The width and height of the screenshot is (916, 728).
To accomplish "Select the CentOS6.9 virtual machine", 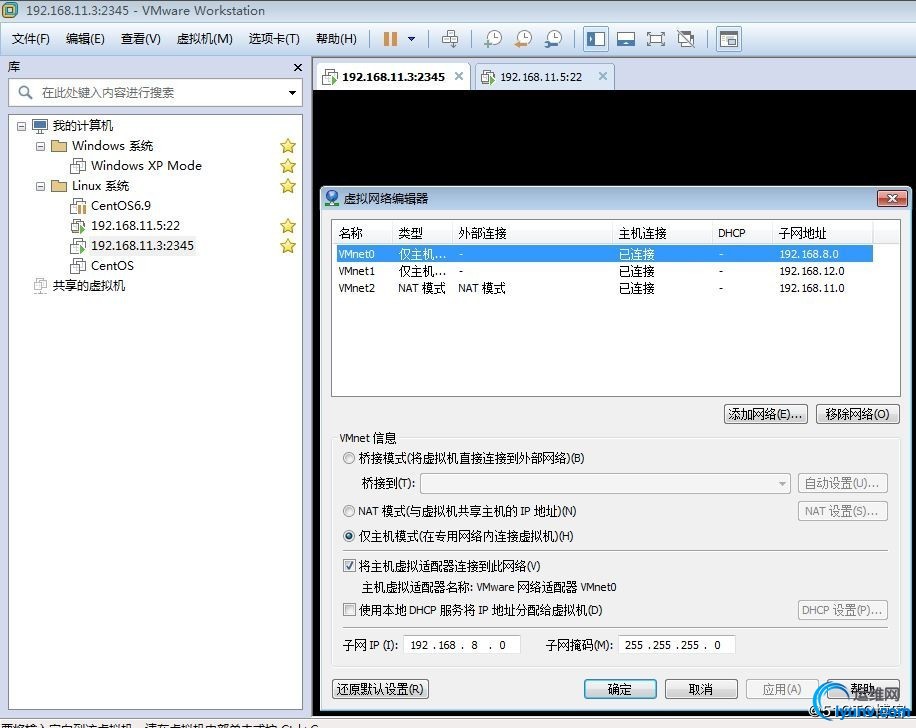I will (x=120, y=206).
